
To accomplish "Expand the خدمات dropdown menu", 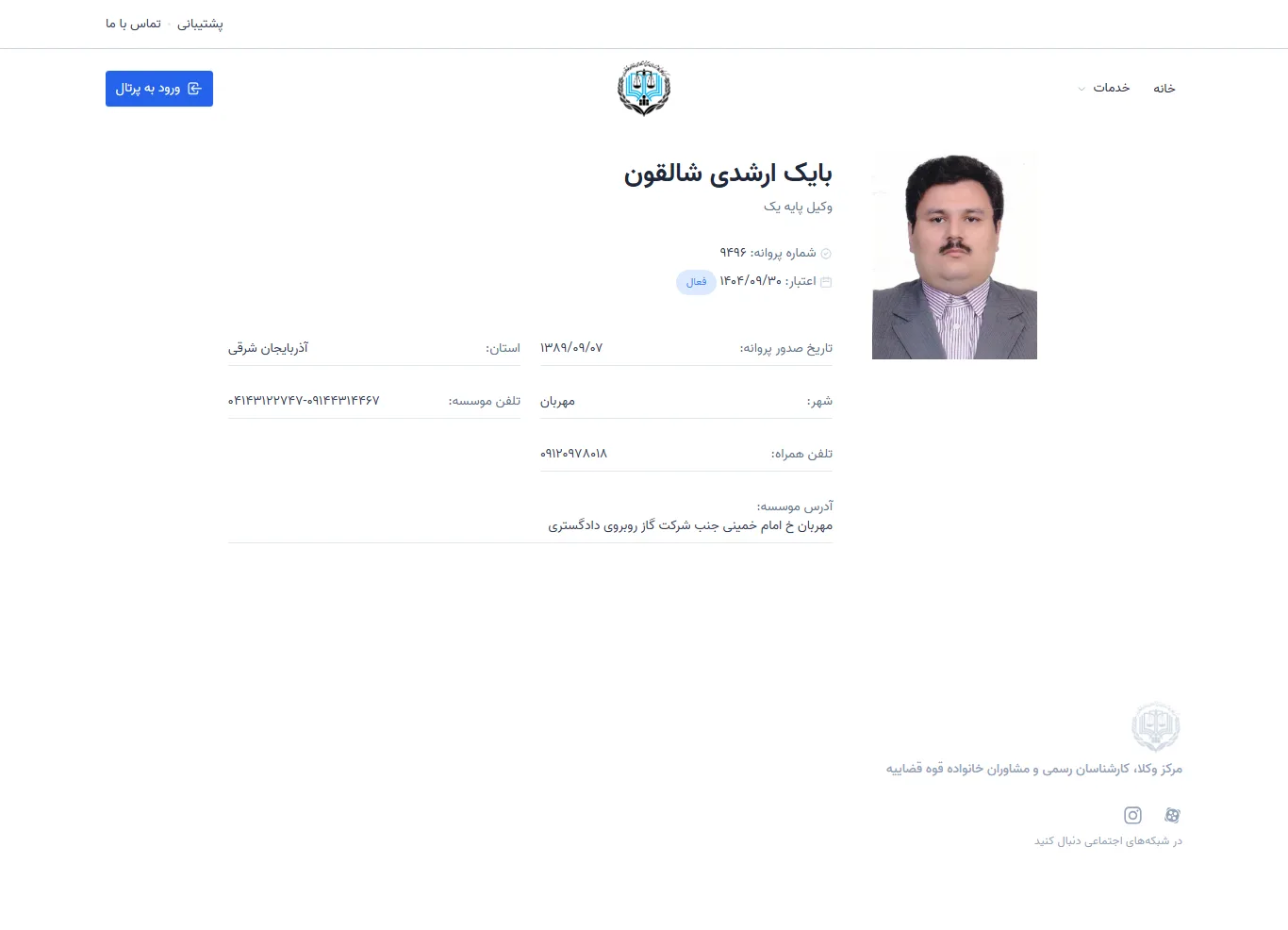I will coord(1104,88).
